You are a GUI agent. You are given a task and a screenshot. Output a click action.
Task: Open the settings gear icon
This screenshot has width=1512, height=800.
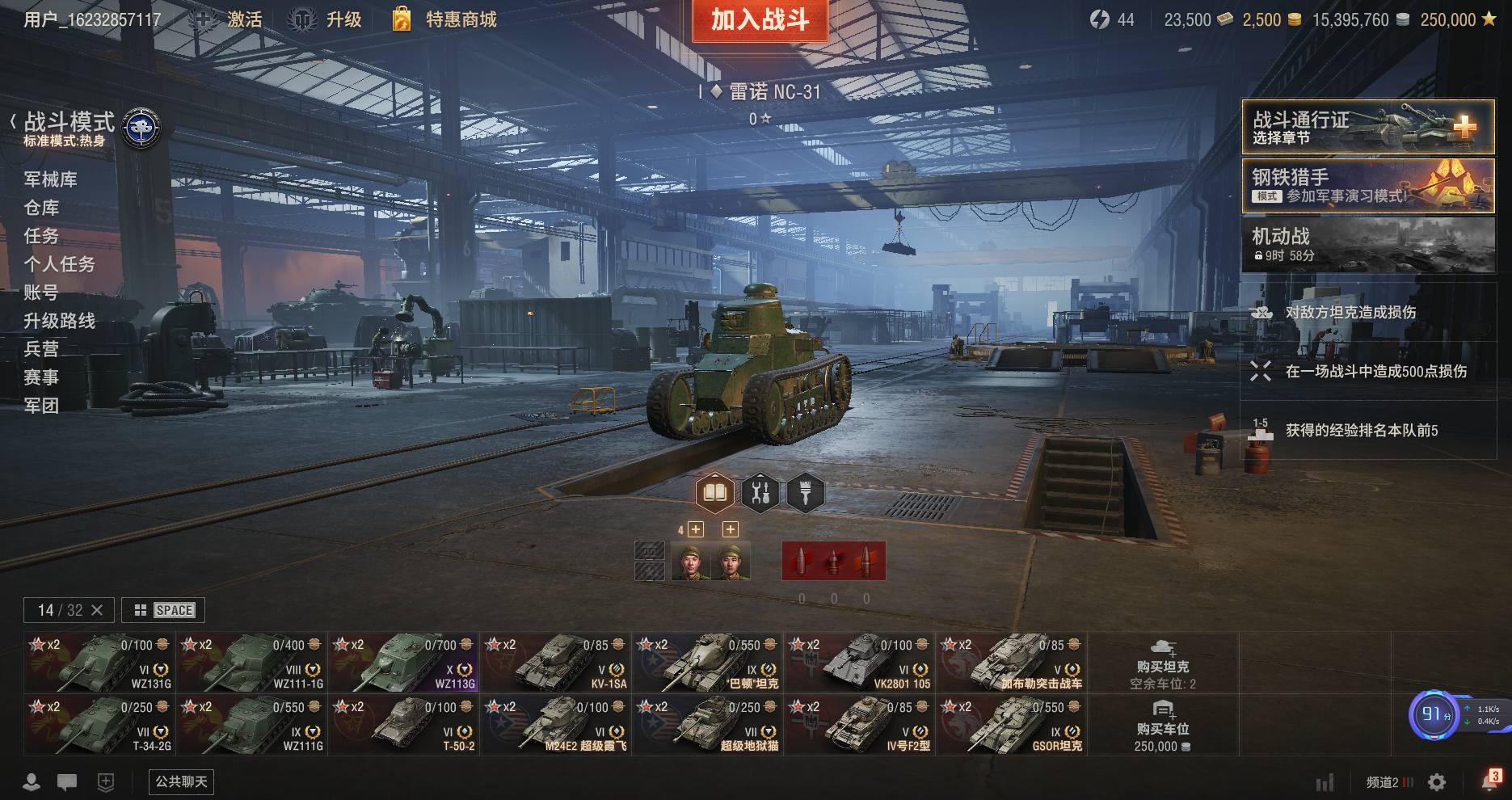pyautogui.click(x=1437, y=782)
